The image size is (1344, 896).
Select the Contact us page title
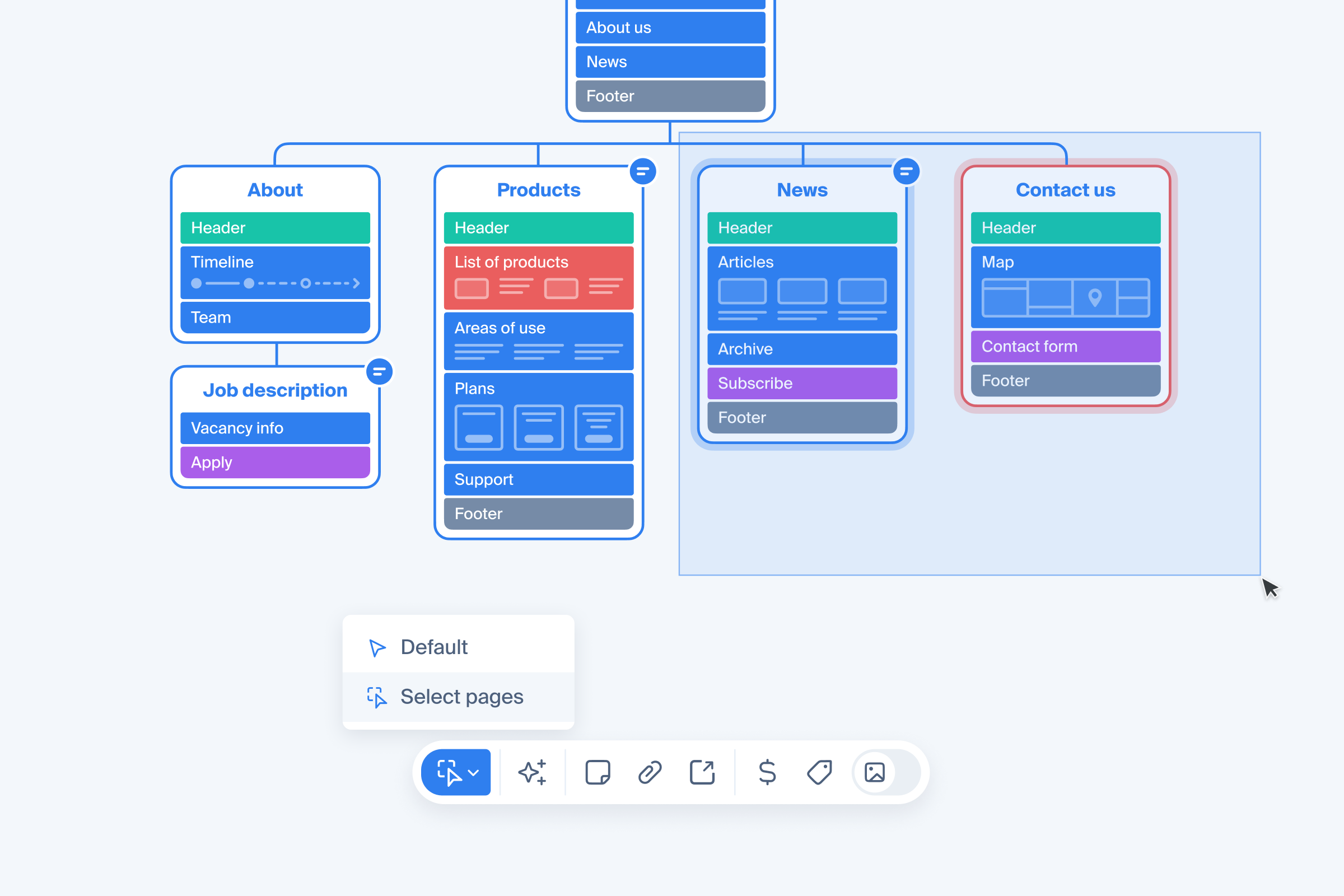coord(1065,190)
